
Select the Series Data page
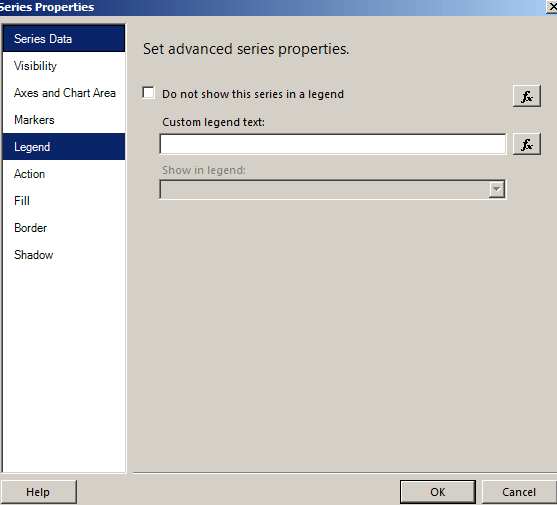[64, 39]
